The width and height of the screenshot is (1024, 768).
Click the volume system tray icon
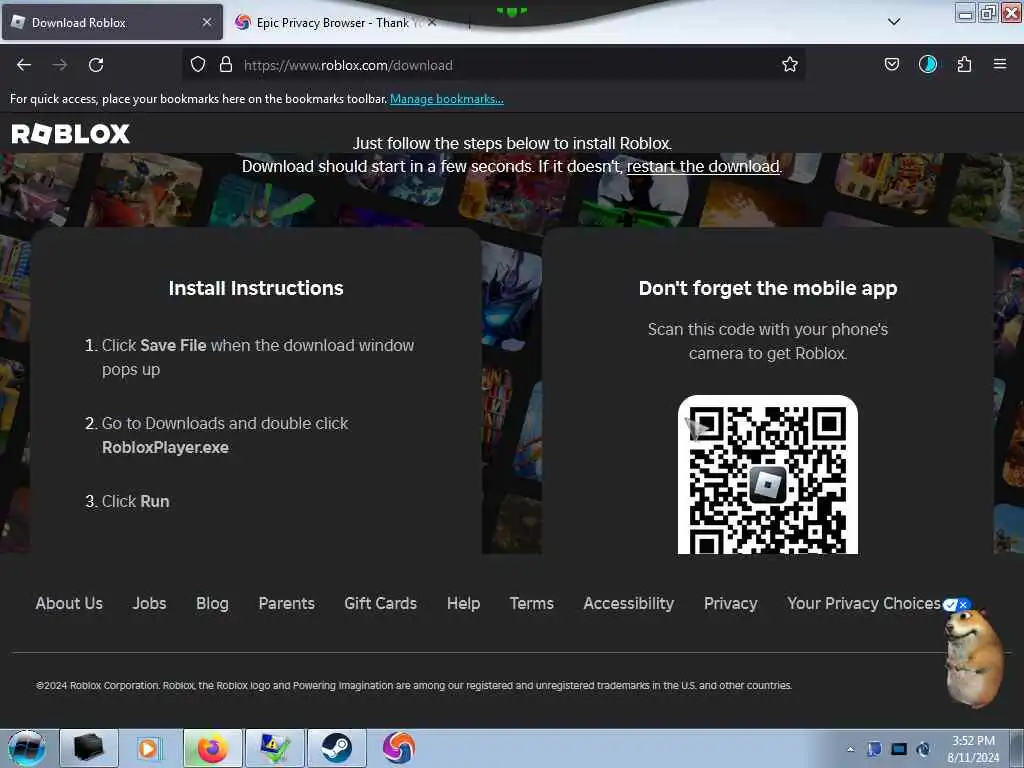coord(923,749)
